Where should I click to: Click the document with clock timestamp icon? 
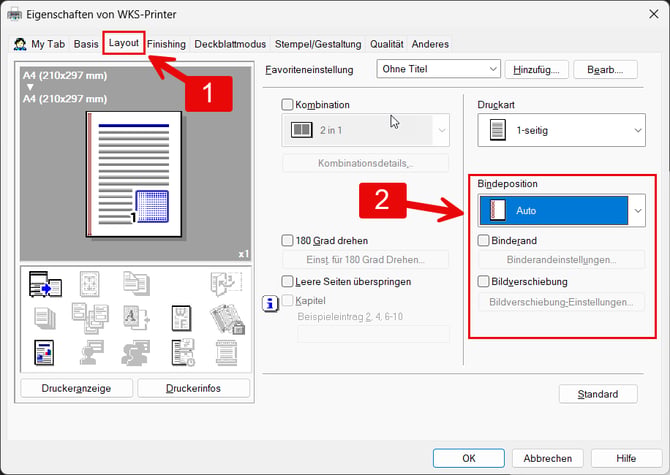tap(183, 352)
